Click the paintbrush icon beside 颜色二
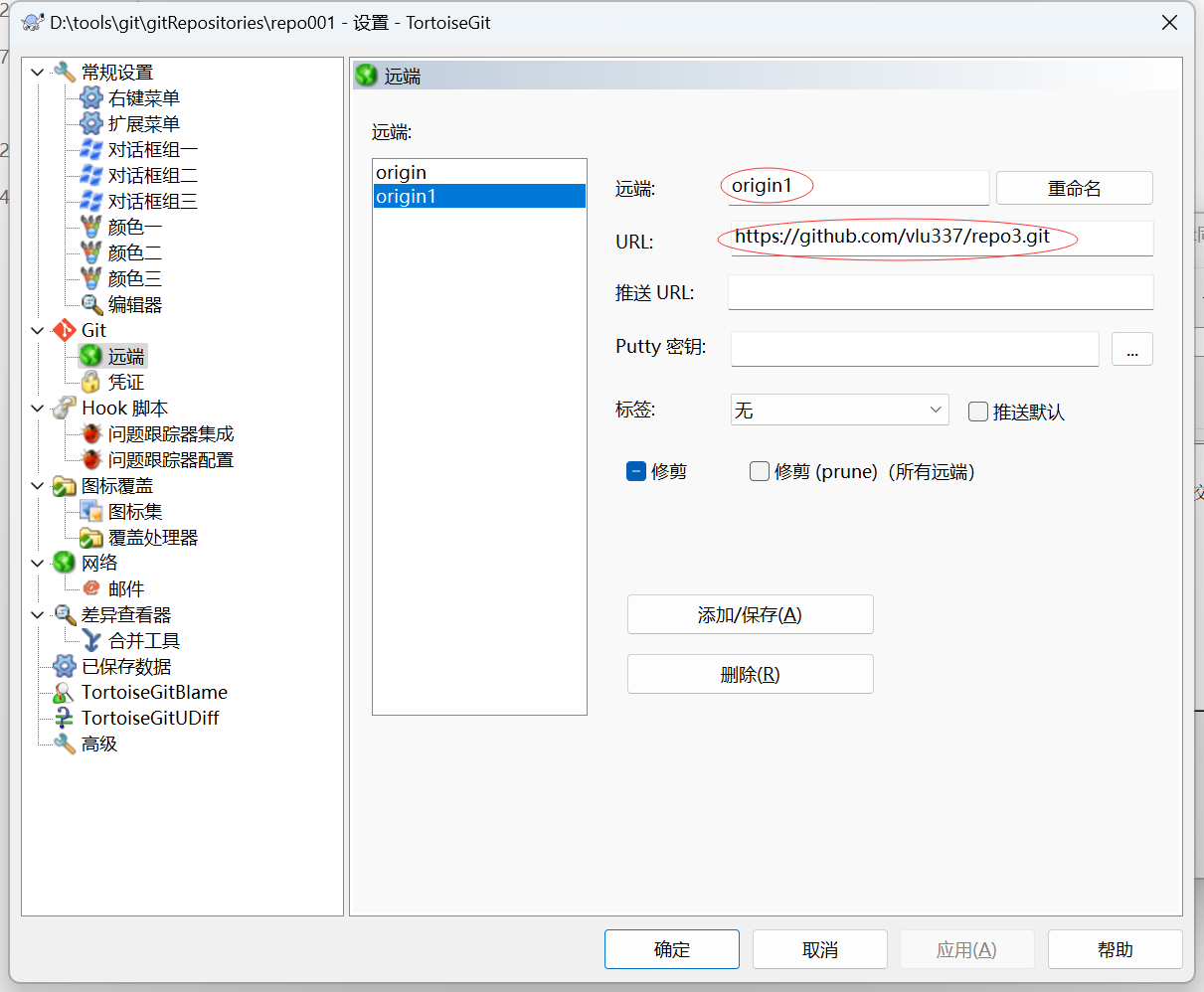1204x992 pixels. tap(91, 252)
